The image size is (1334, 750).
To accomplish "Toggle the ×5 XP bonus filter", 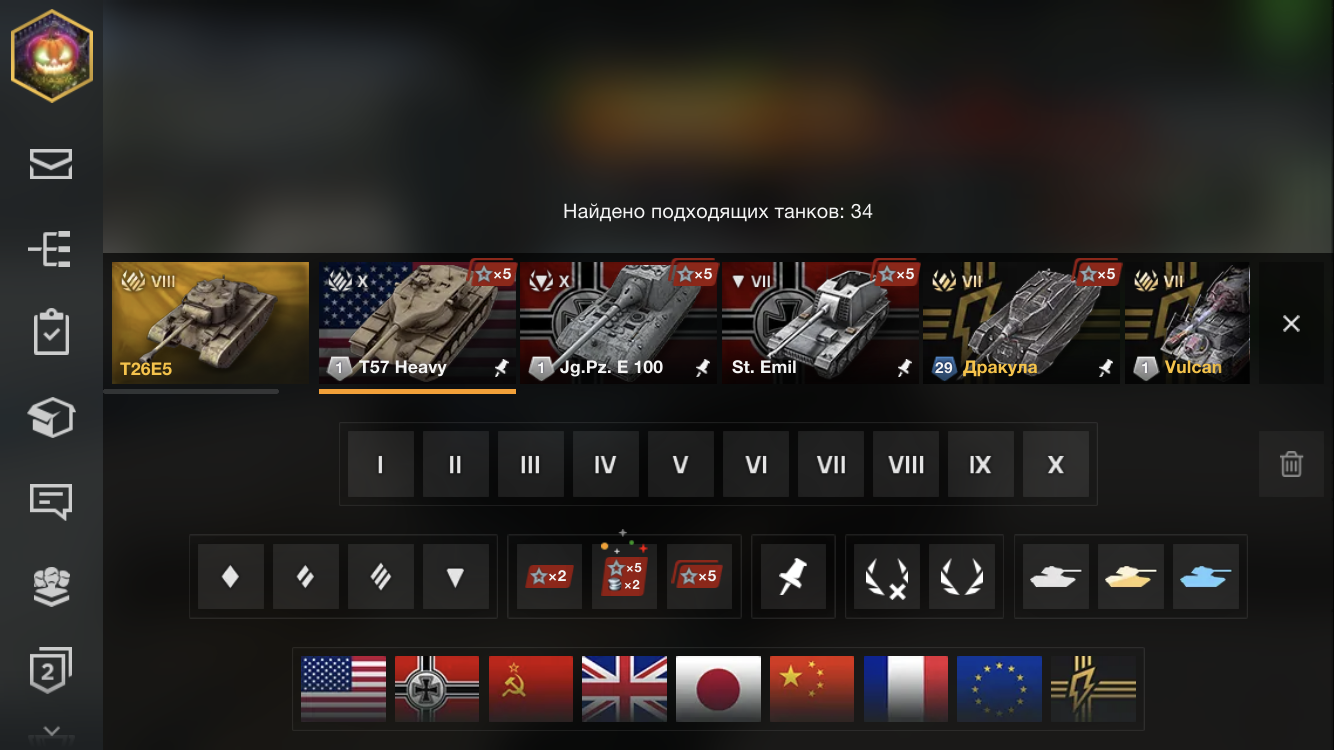I will (x=700, y=577).
